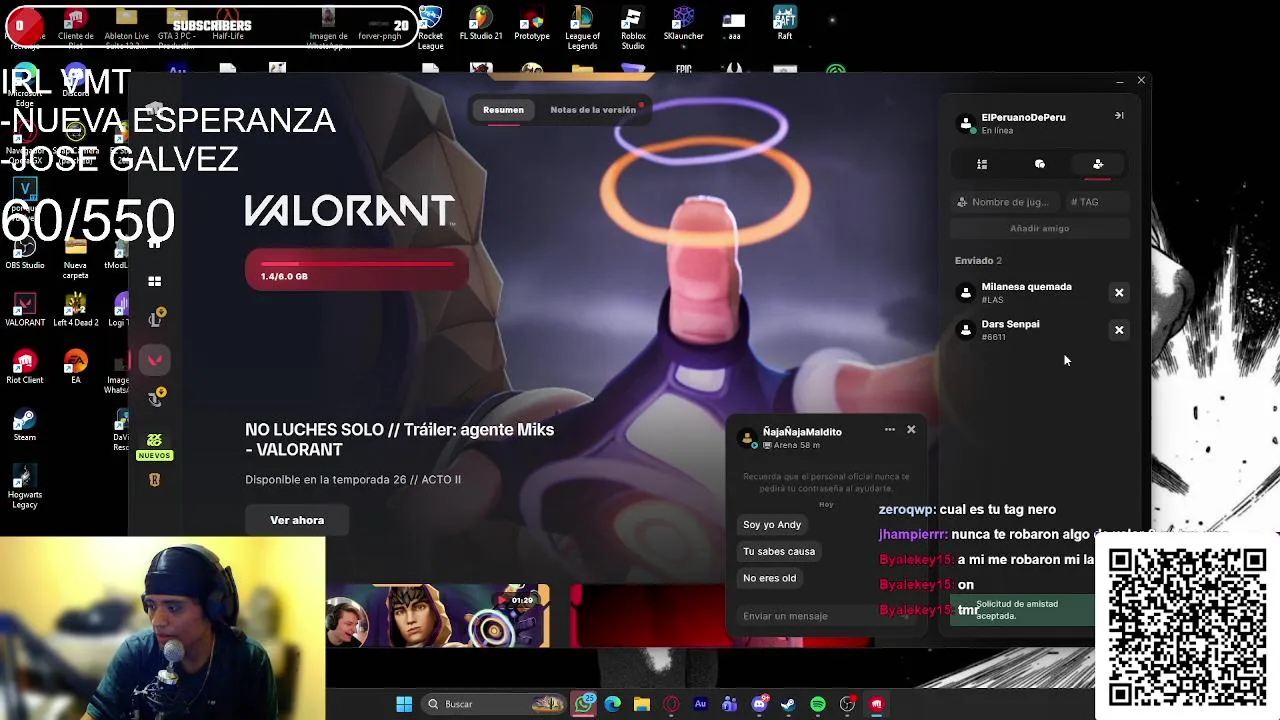Open Steam from the taskbar

click(x=788, y=704)
